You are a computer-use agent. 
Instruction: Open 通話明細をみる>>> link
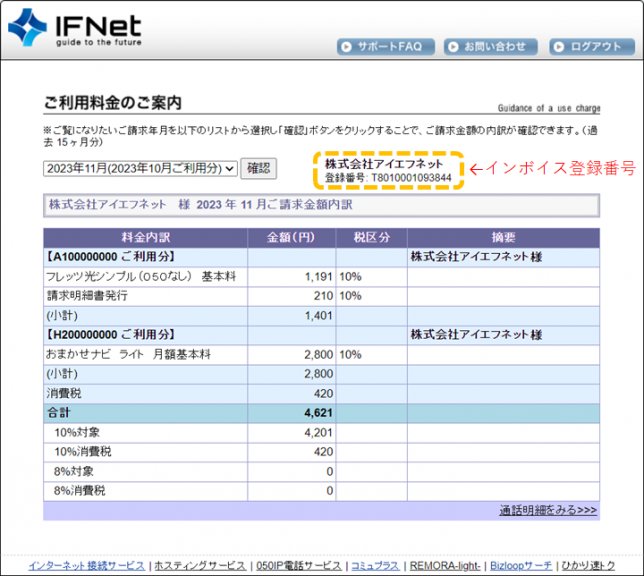coord(548,510)
